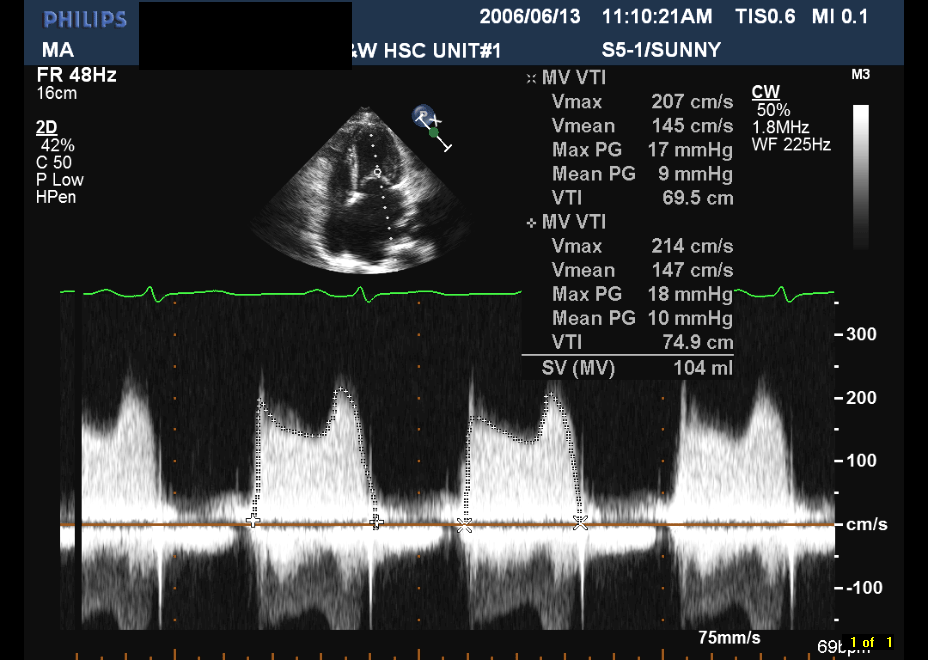Select the right X-shaped caliper on the baseline
The width and height of the screenshot is (928, 660).
[580, 521]
